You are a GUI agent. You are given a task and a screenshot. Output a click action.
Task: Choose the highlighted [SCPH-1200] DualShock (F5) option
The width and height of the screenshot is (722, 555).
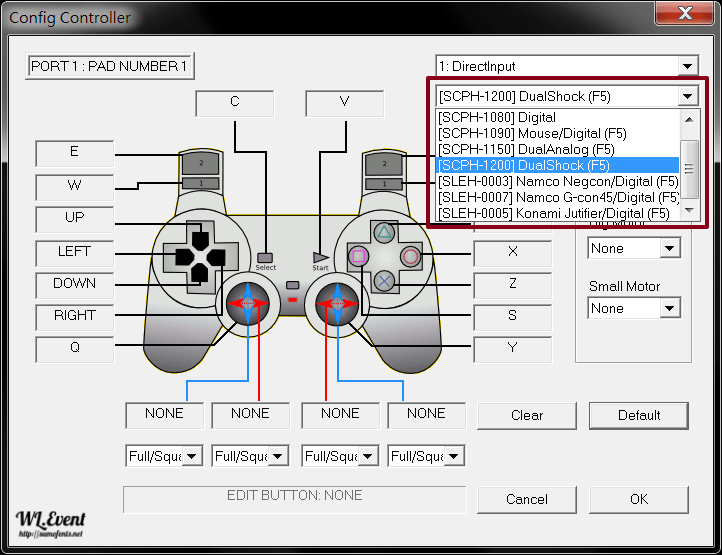coord(557,165)
